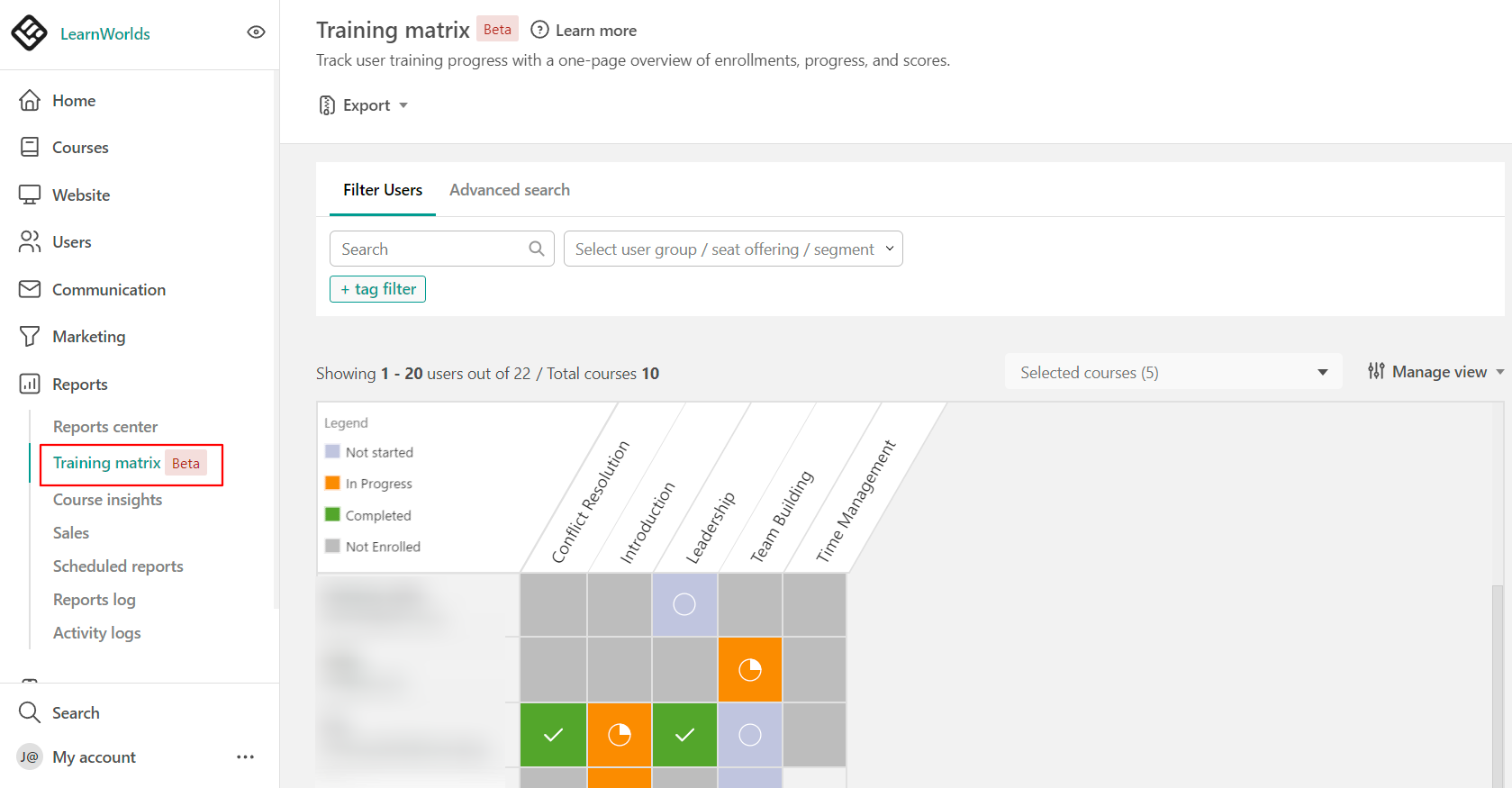The image size is (1512, 788).
Task: Open Course insights report
Action: coord(107,500)
